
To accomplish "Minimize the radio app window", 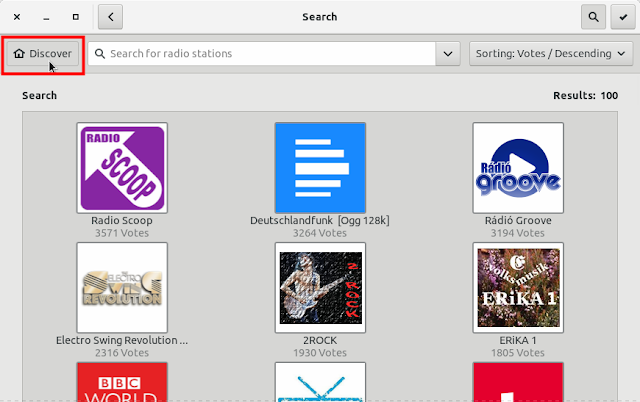I will pos(46,17).
